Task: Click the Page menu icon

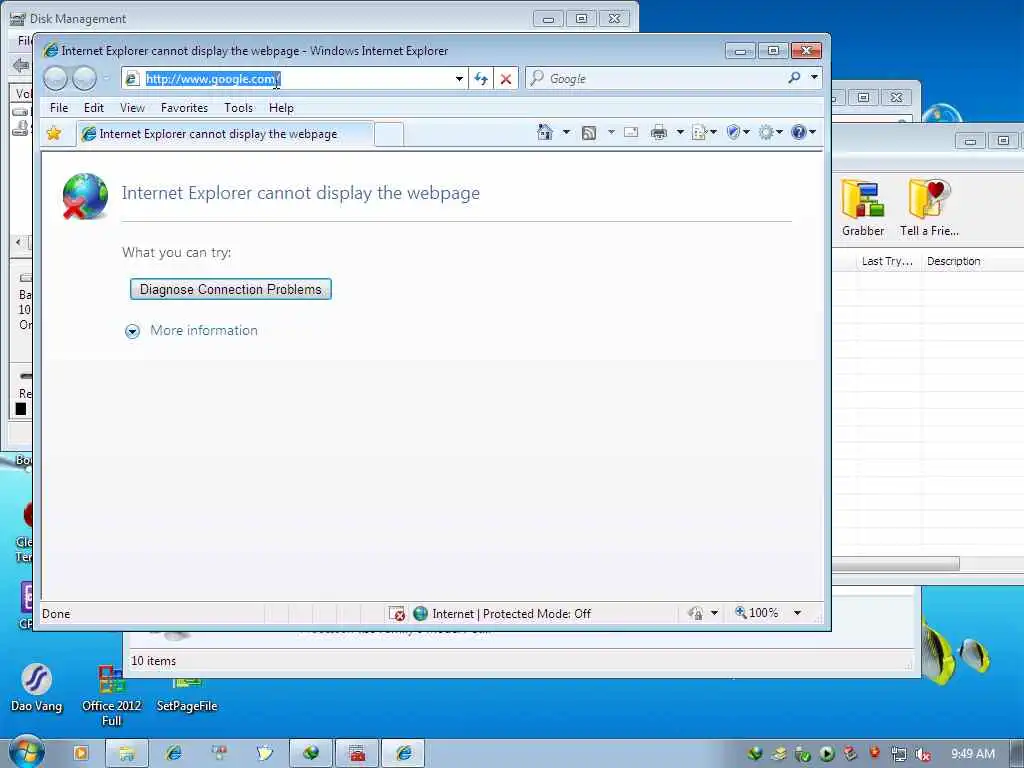Action: 699,133
